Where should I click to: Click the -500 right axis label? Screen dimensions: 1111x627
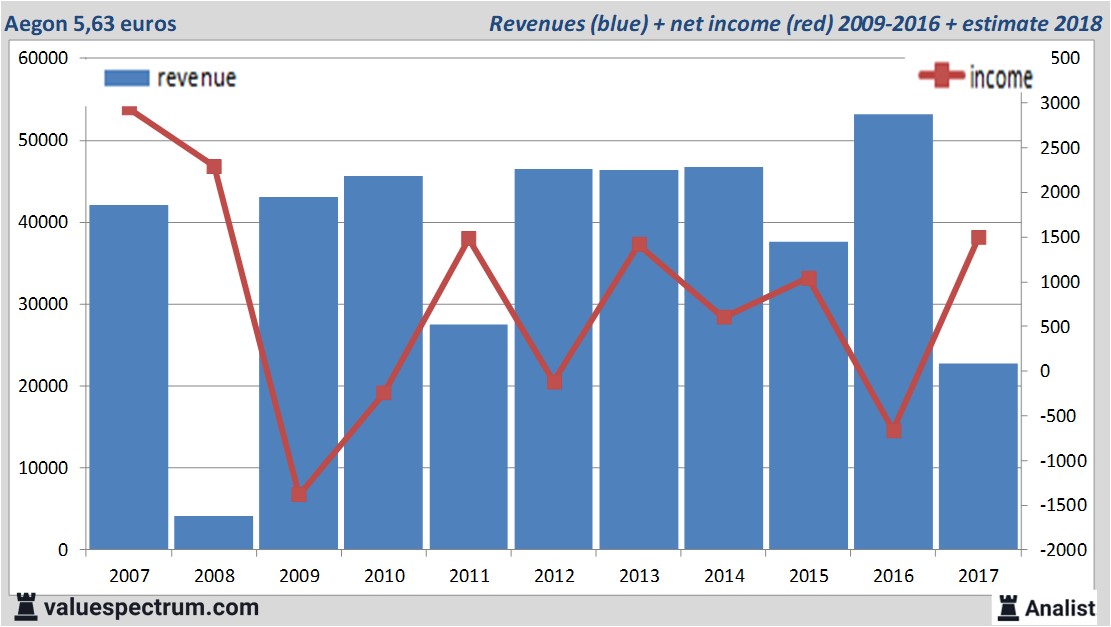[1058, 416]
